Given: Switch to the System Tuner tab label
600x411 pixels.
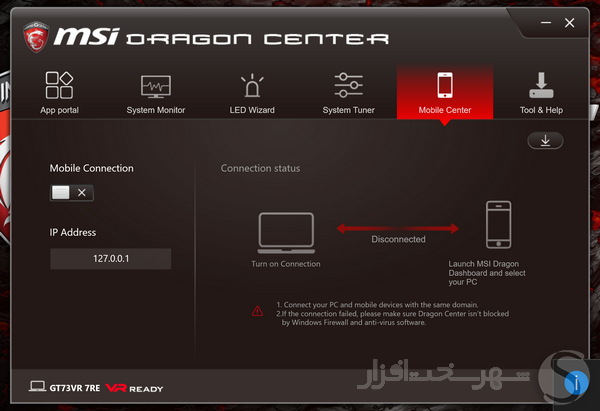Looking at the screenshot, I should [x=348, y=110].
